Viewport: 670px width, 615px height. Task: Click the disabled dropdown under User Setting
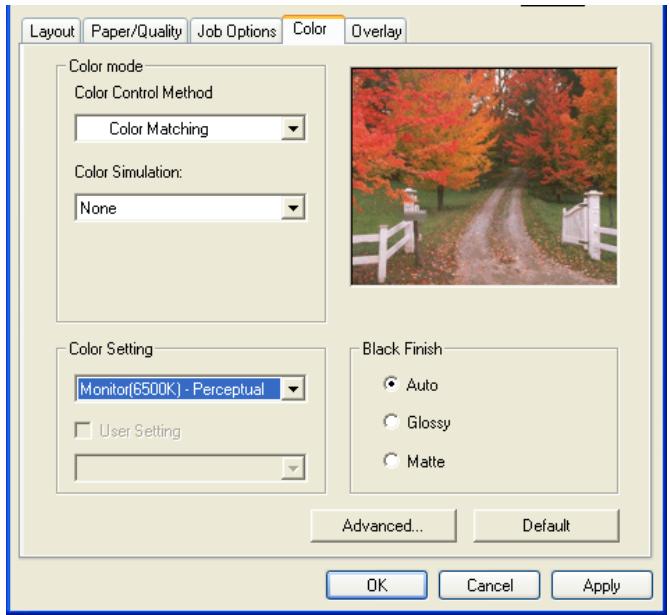[190, 465]
